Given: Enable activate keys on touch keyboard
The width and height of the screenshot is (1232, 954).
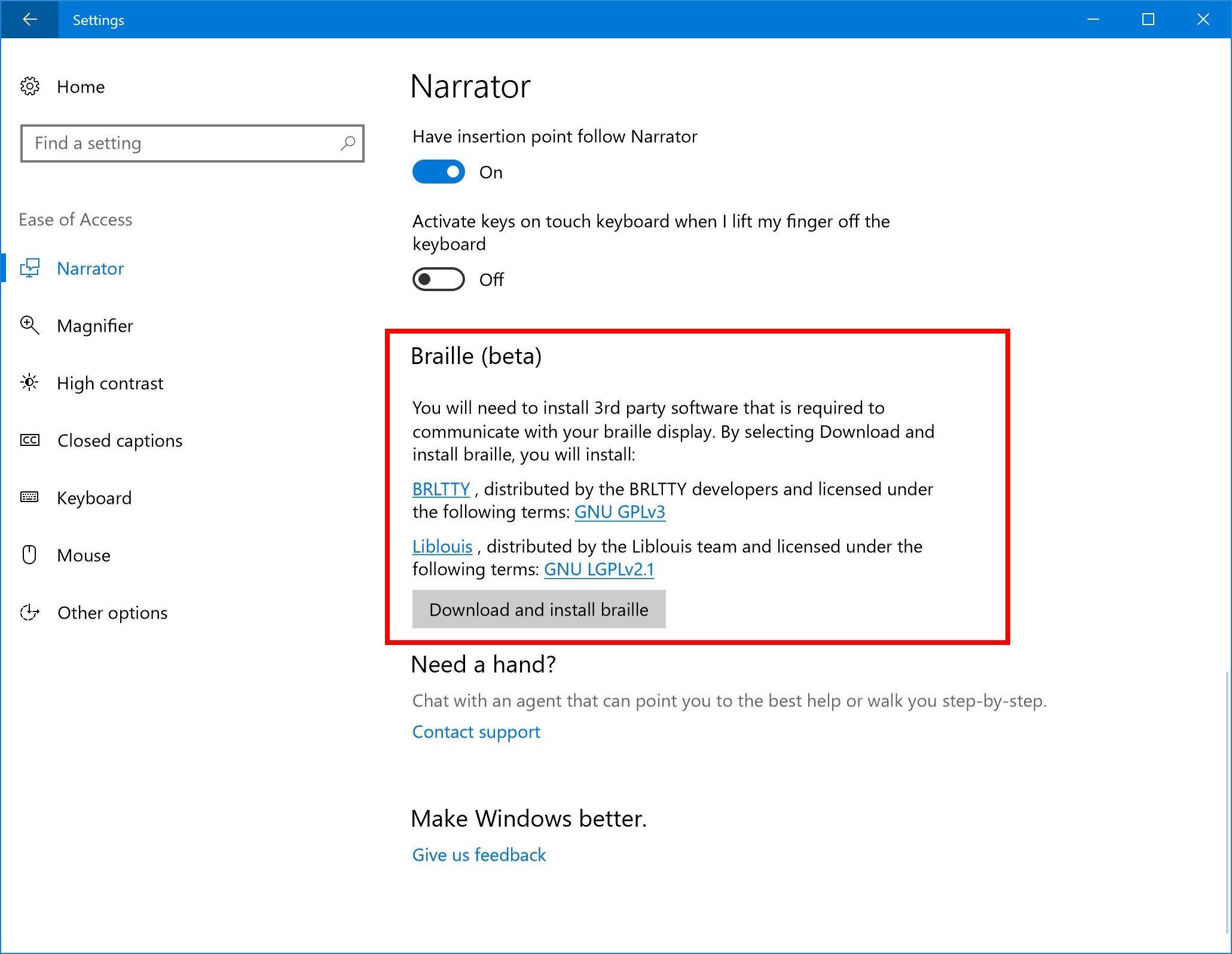Looking at the screenshot, I should click(x=438, y=279).
